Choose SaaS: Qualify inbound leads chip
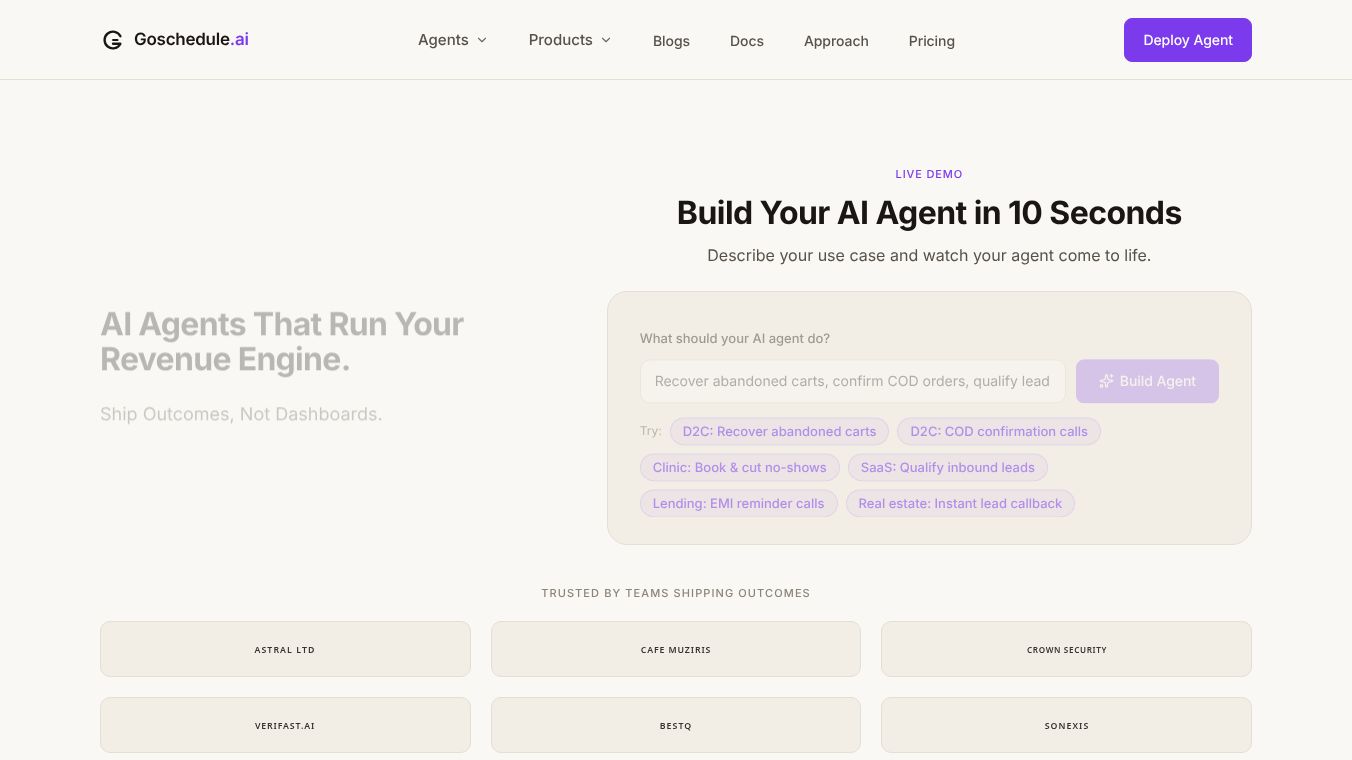Image resolution: width=1352 pixels, height=760 pixels. (x=948, y=467)
